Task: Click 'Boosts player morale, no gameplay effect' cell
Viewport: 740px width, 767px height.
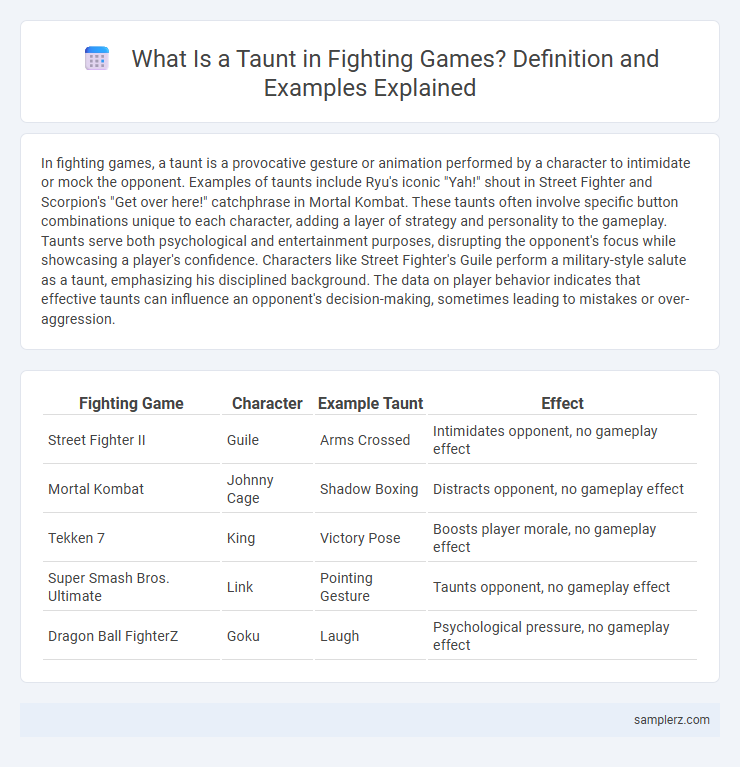Action: pos(562,538)
